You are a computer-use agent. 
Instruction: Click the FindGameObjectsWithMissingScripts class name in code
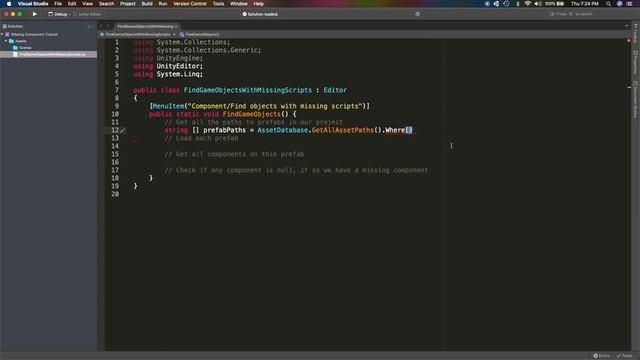tap(248, 90)
